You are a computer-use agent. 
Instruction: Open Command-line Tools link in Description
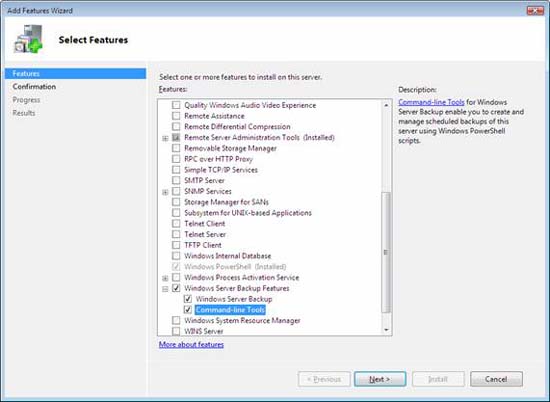[431, 102]
